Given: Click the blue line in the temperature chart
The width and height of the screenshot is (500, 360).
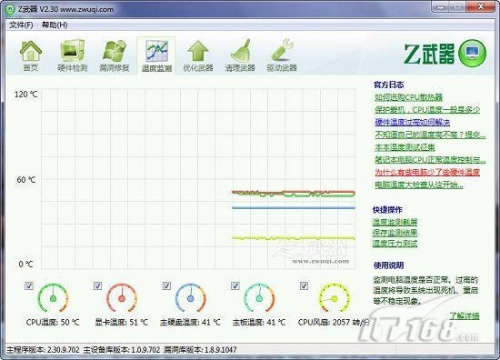Looking at the screenshot, I should pyautogui.click(x=293, y=208).
